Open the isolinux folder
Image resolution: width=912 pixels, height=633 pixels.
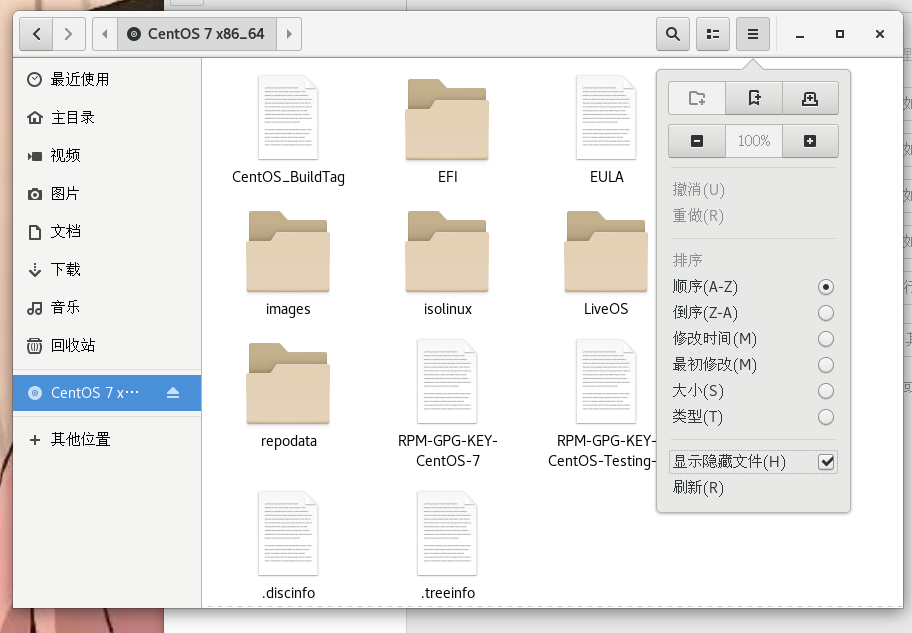tap(447, 252)
